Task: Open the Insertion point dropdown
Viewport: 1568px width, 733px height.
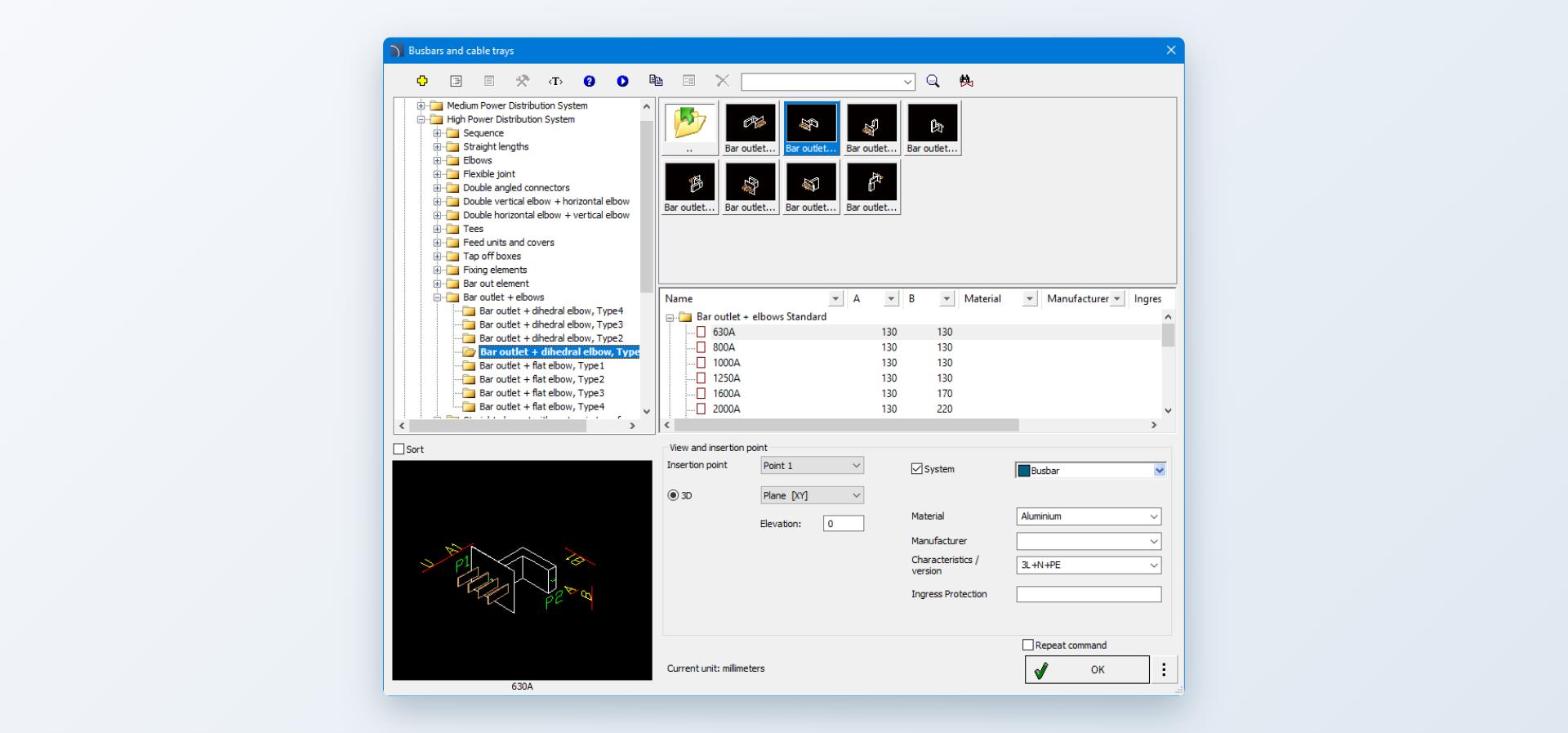Action: coord(812,465)
